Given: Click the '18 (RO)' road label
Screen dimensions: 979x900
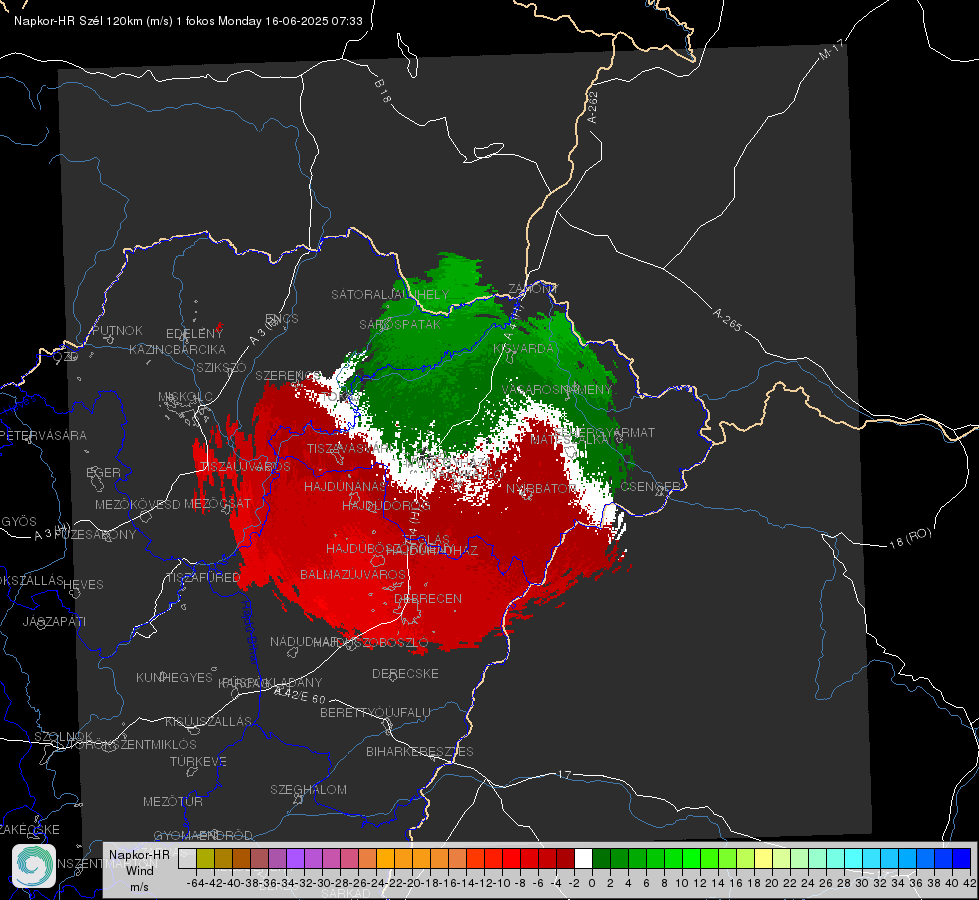Looking at the screenshot, I should tap(910, 538).
